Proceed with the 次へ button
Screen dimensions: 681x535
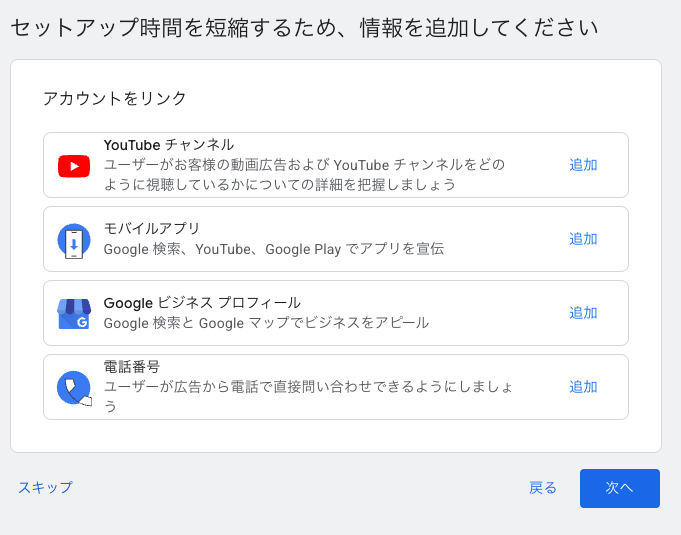coord(620,488)
